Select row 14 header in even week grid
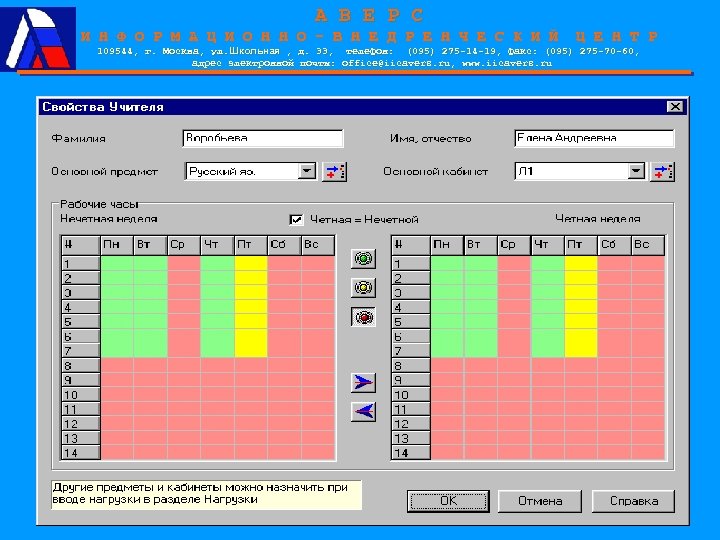 411,453
